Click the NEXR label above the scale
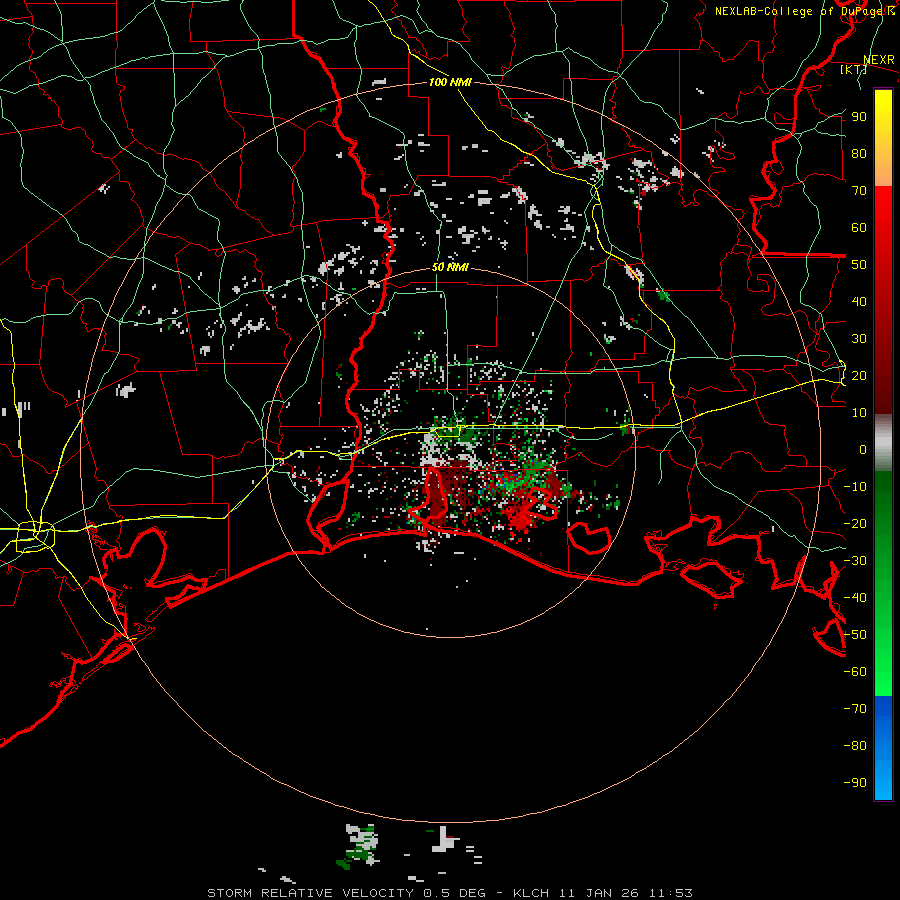Viewport: 900px width, 900px height. [879, 60]
